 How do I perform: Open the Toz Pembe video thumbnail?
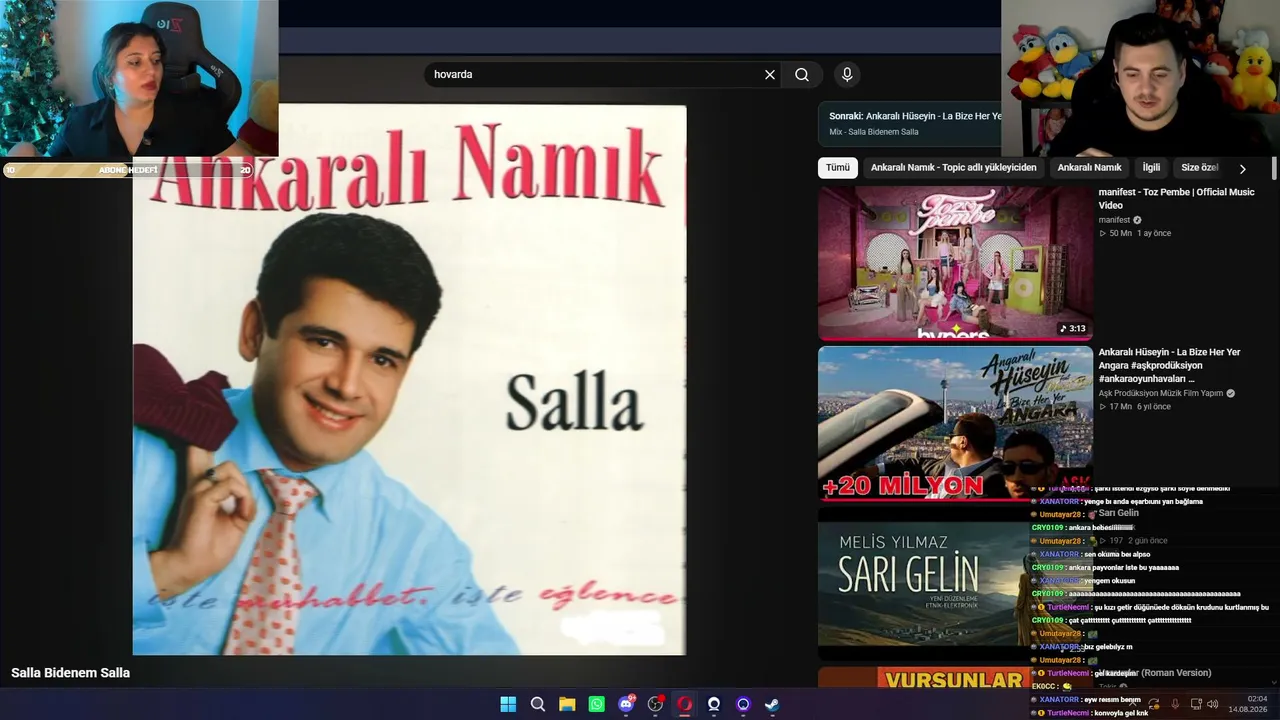pos(955,263)
